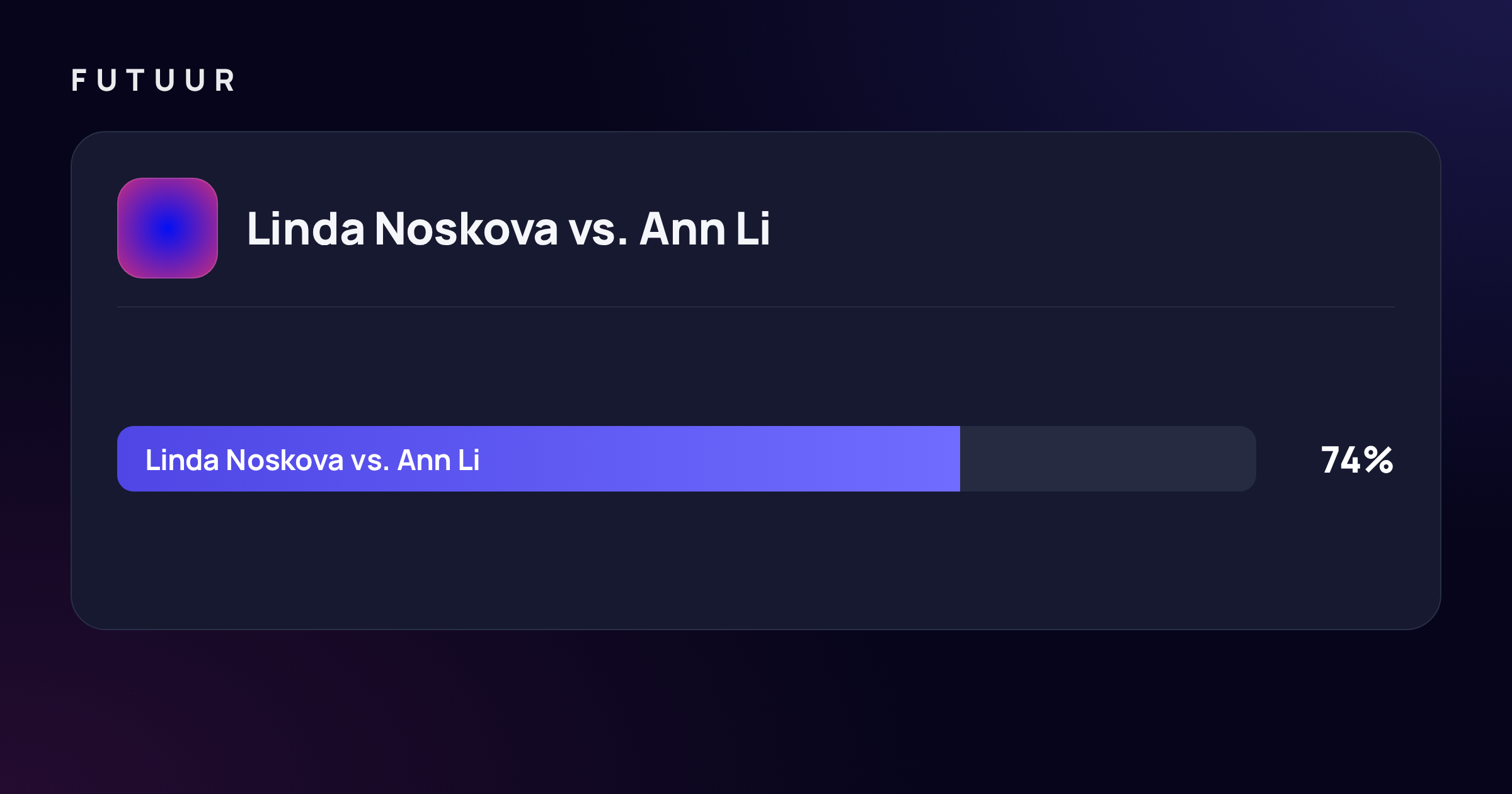1512x794 pixels.
Task: Click the blue center of the market icon
Action: point(168,228)
